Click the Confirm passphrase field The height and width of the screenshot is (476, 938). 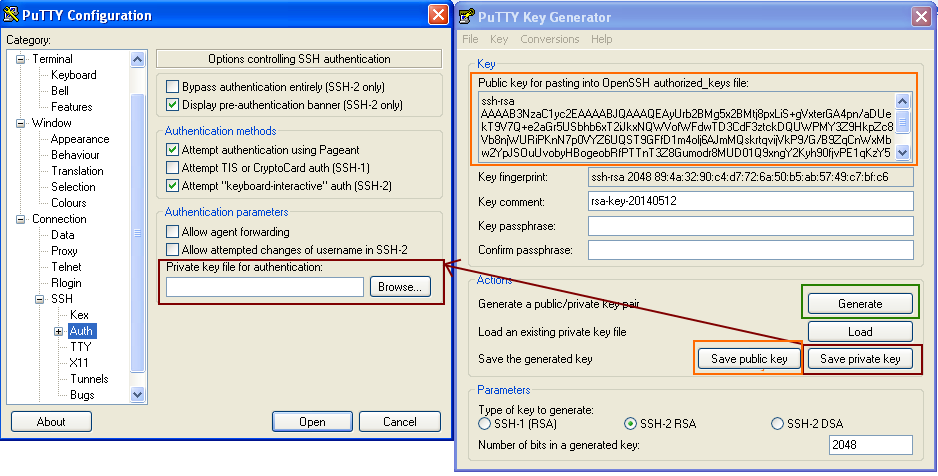751,250
